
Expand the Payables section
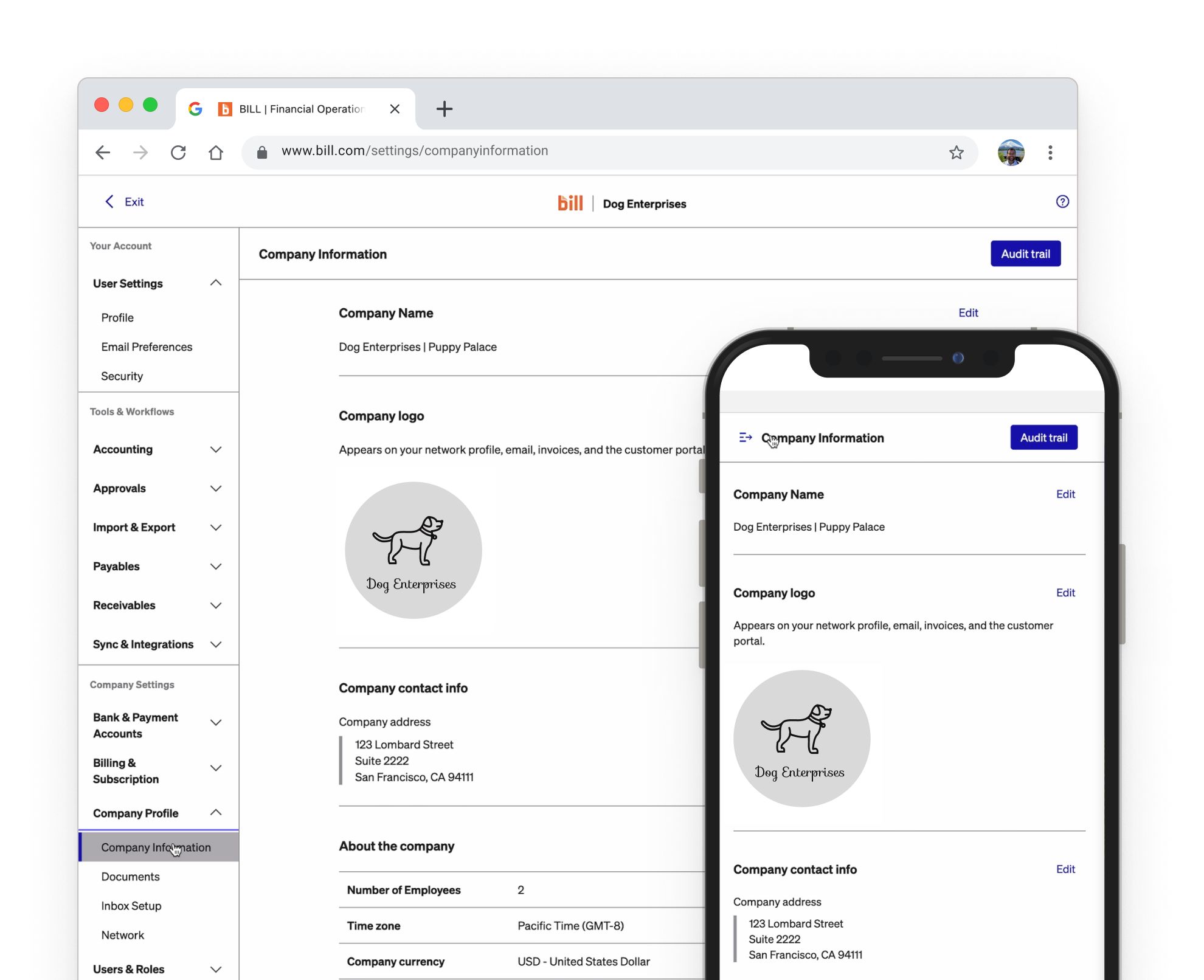click(216, 566)
